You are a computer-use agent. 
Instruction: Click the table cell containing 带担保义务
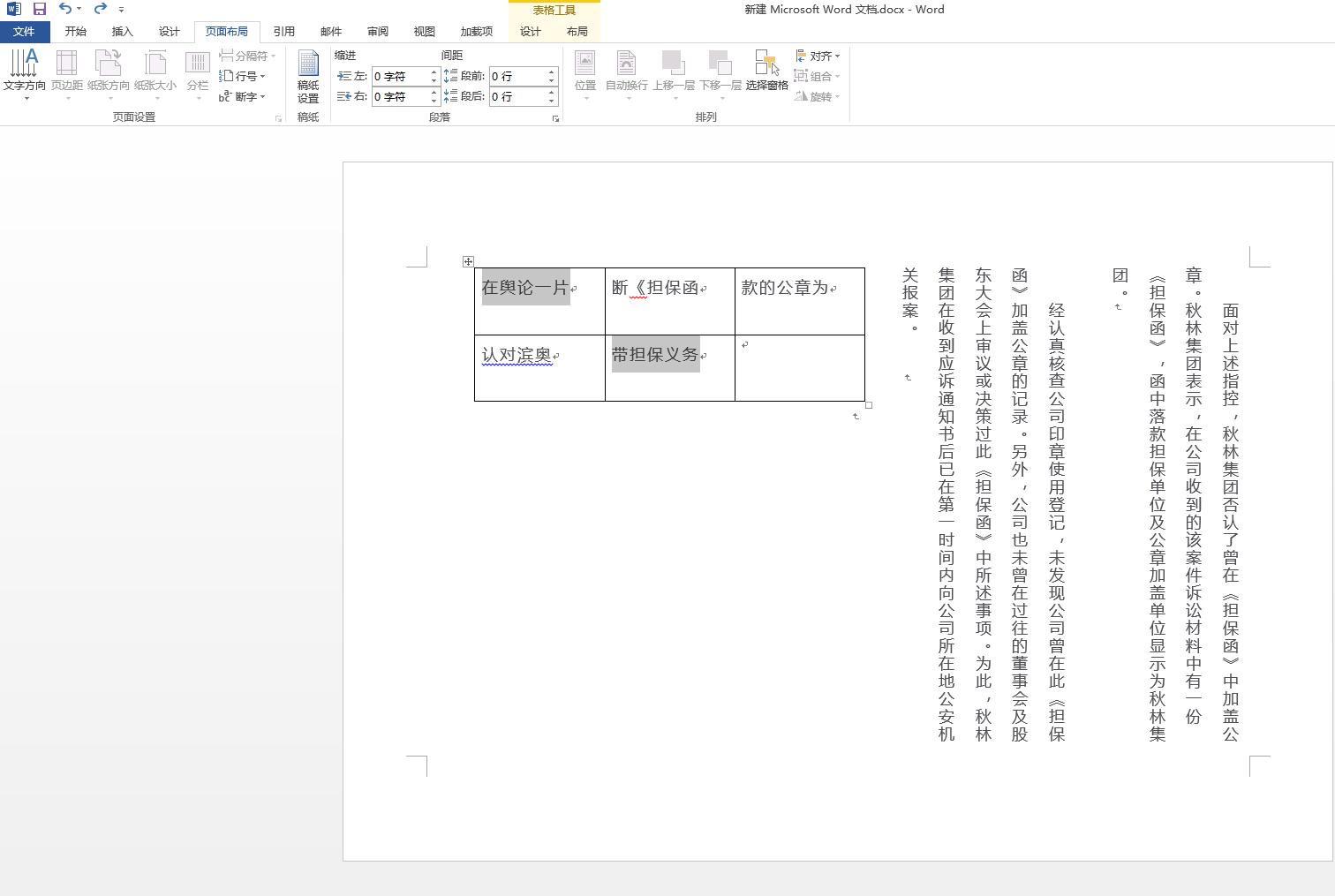(670, 368)
